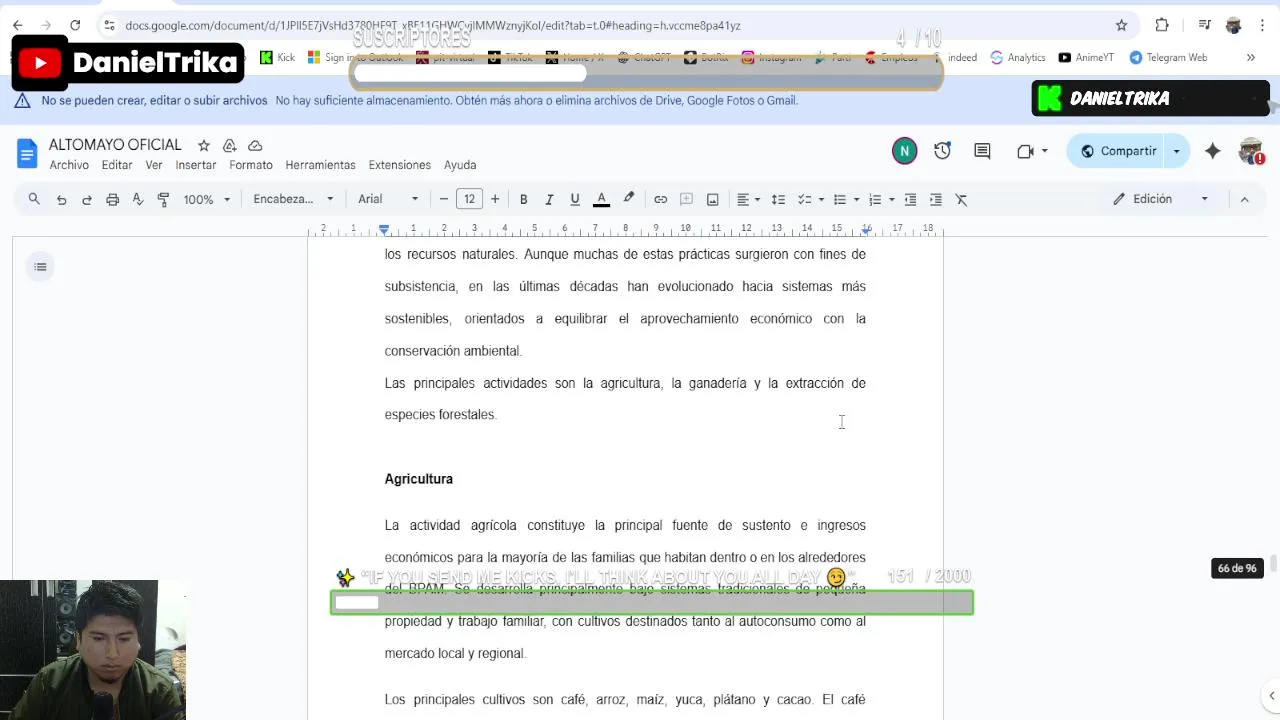Click the green N collaborator avatar
1280x720 pixels.
[904, 151]
